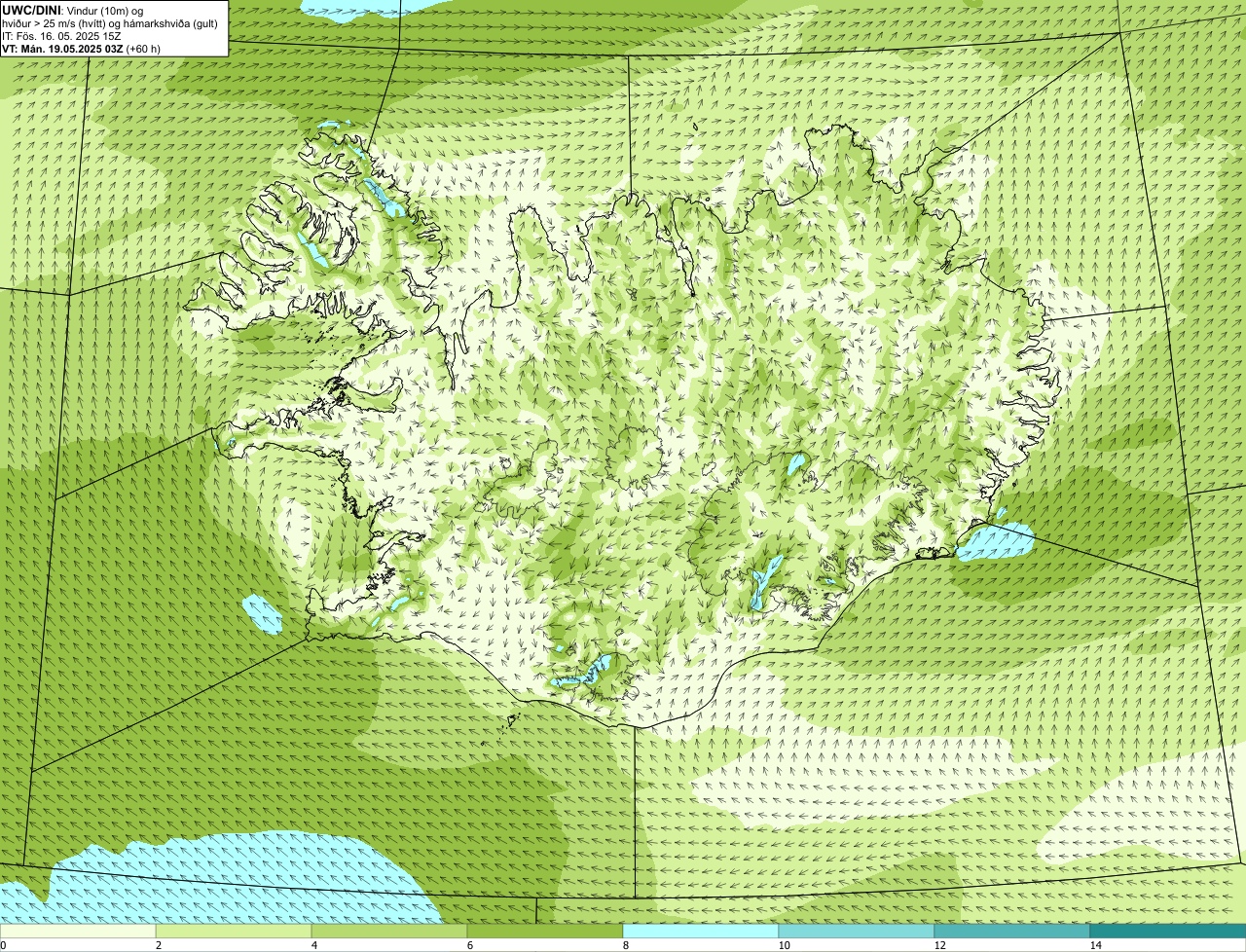Viewport: 1246px width, 952px height.
Task: Click the light green 2–4 m/s color bar segment
Action: pos(234,931)
